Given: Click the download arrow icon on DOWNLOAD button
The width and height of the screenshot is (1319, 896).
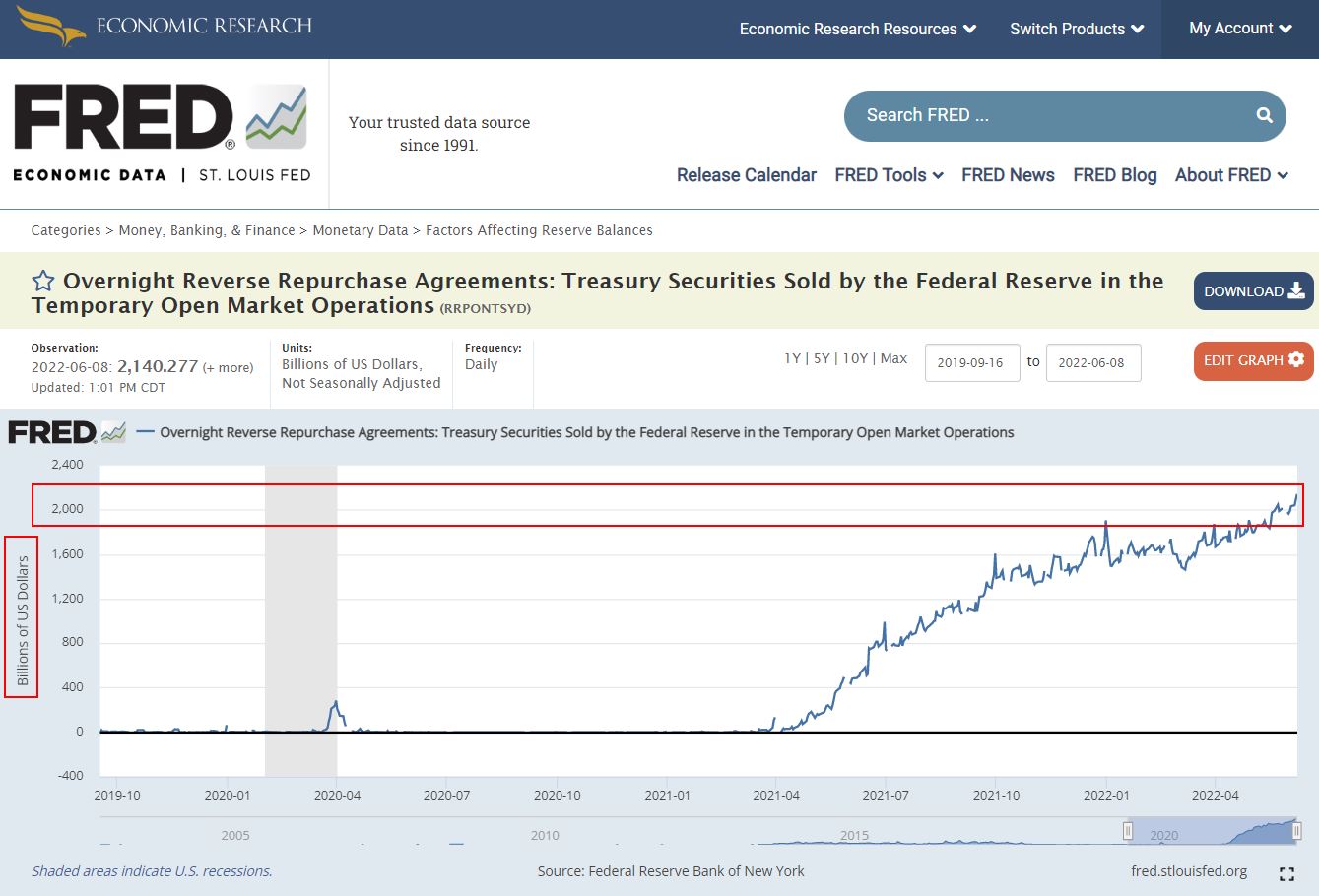Looking at the screenshot, I should click(1298, 290).
